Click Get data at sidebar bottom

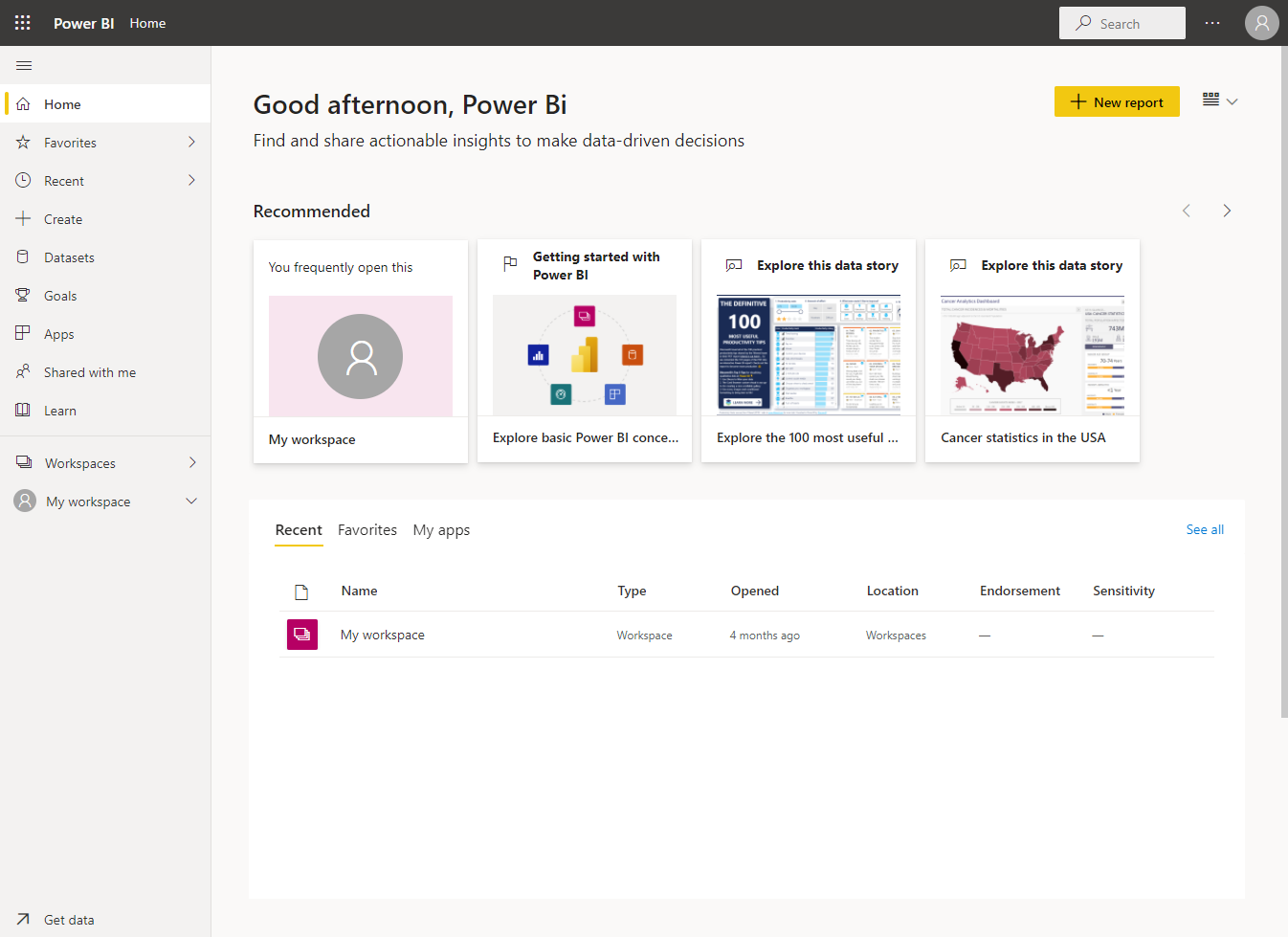68,920
